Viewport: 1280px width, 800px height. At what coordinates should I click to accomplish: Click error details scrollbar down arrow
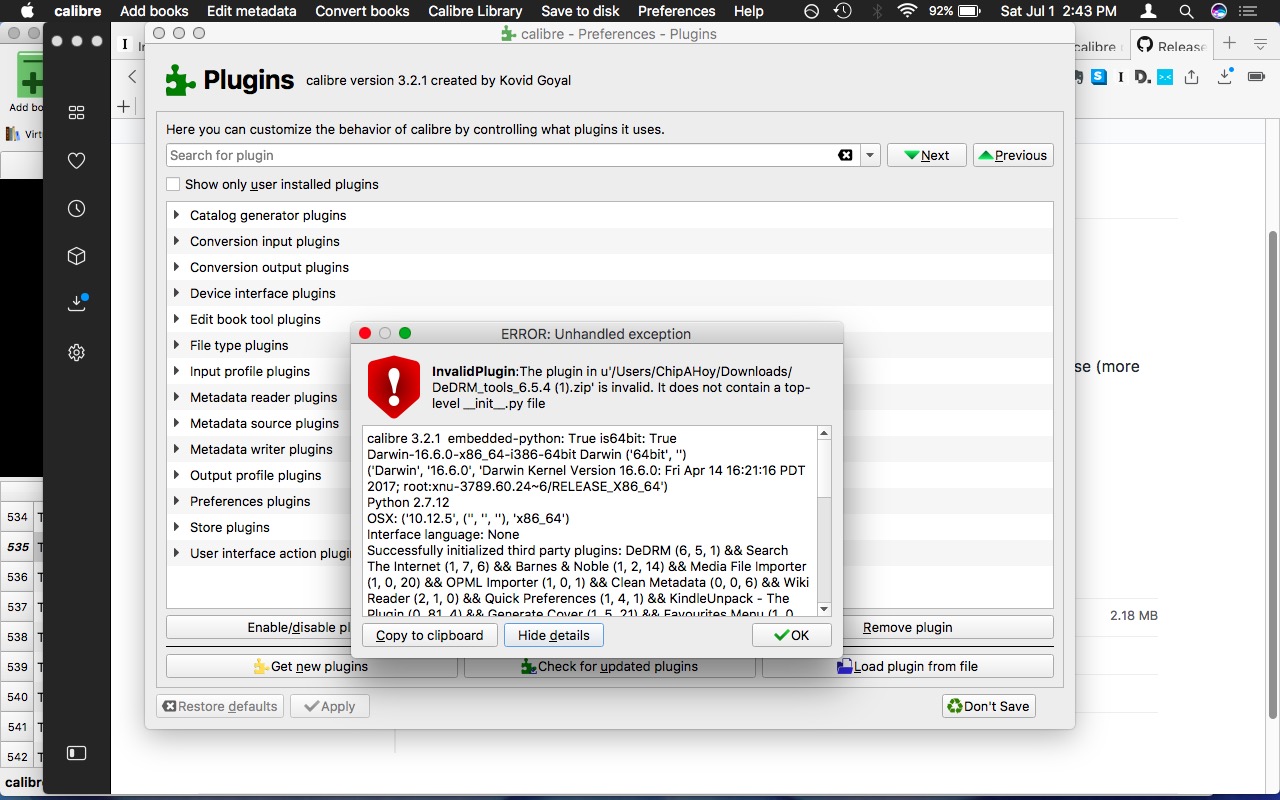pyautogui.click(x=824, y=609)
